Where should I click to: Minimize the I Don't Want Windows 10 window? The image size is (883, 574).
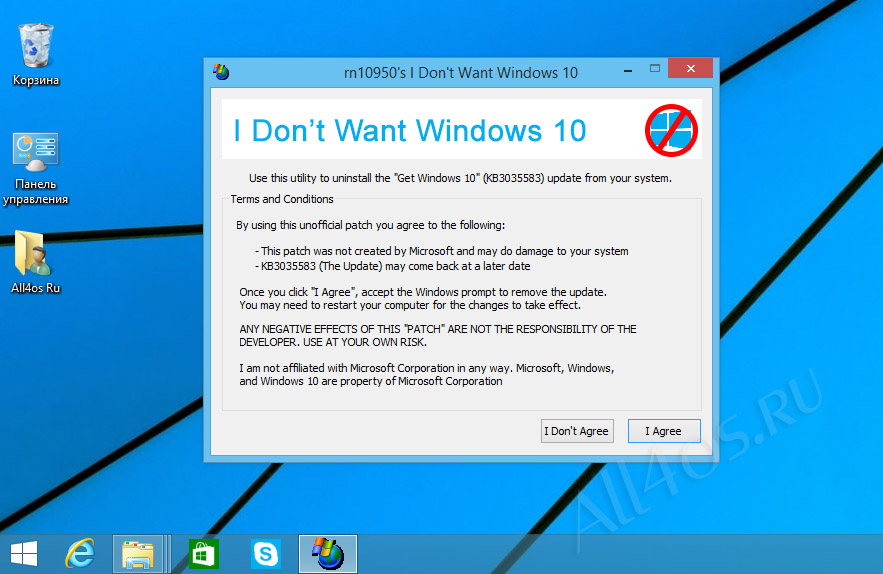(x=628, y=70)
